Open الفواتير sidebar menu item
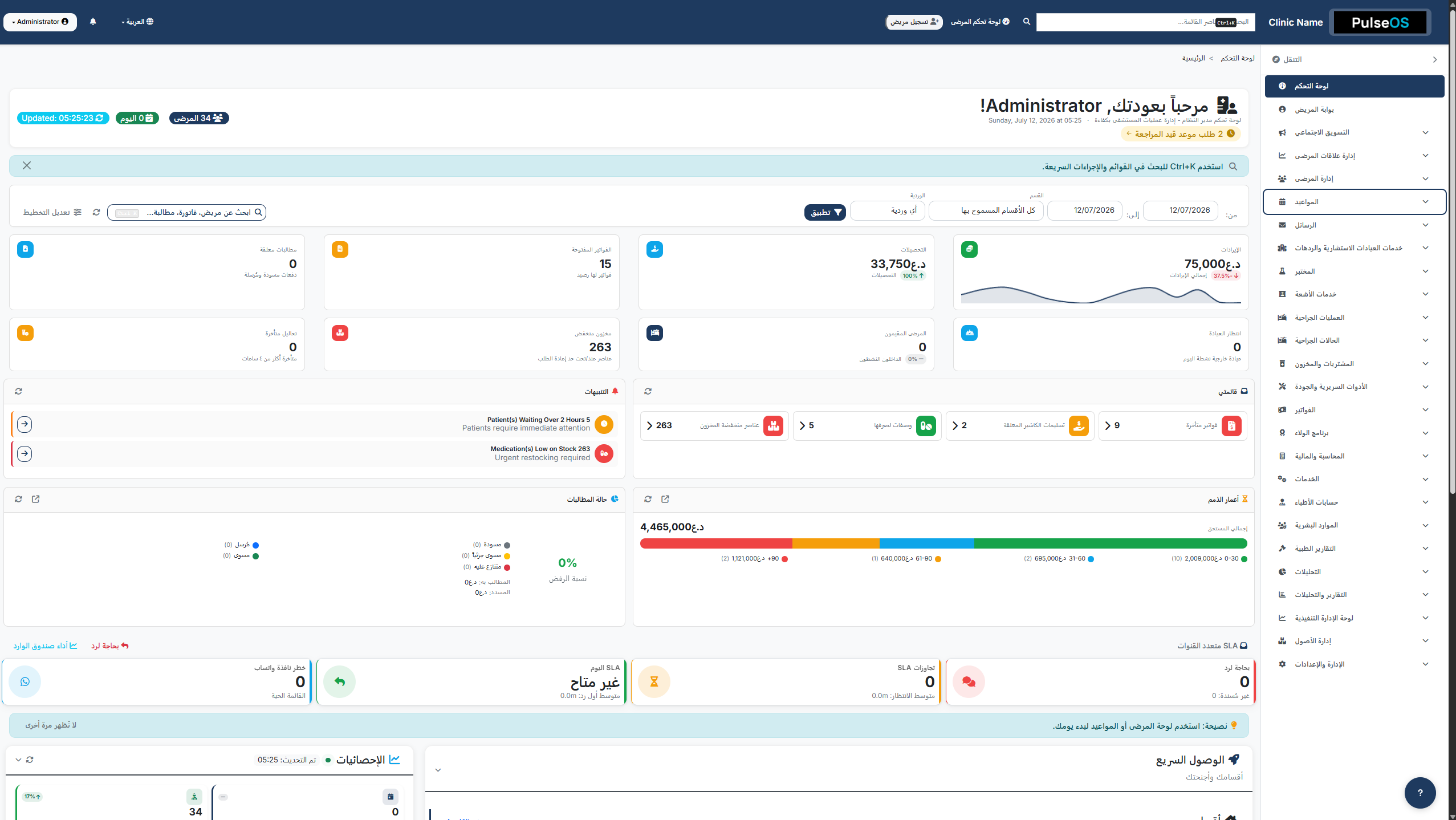Screen dimensions: 1456x820 point(1354,410)
